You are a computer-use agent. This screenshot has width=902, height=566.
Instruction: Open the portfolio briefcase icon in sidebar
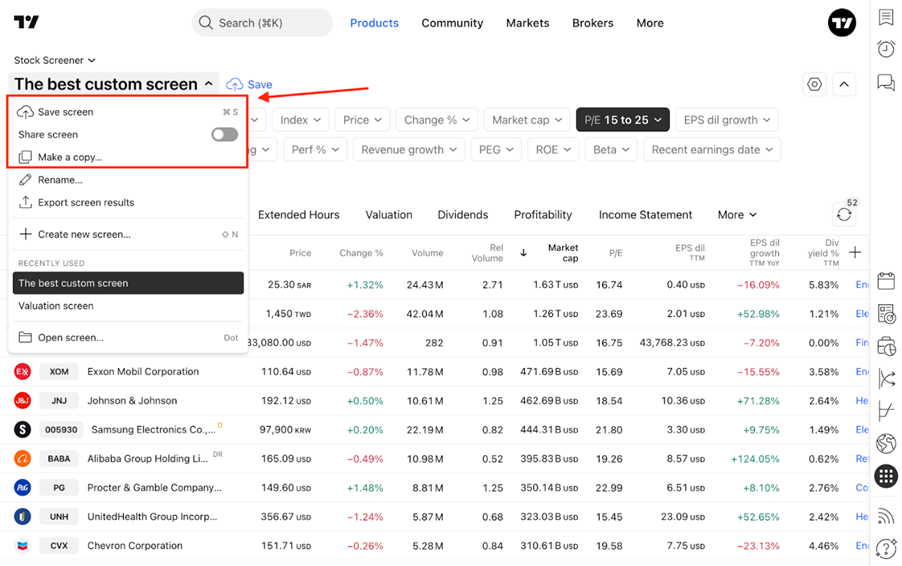tap(886, 347)
